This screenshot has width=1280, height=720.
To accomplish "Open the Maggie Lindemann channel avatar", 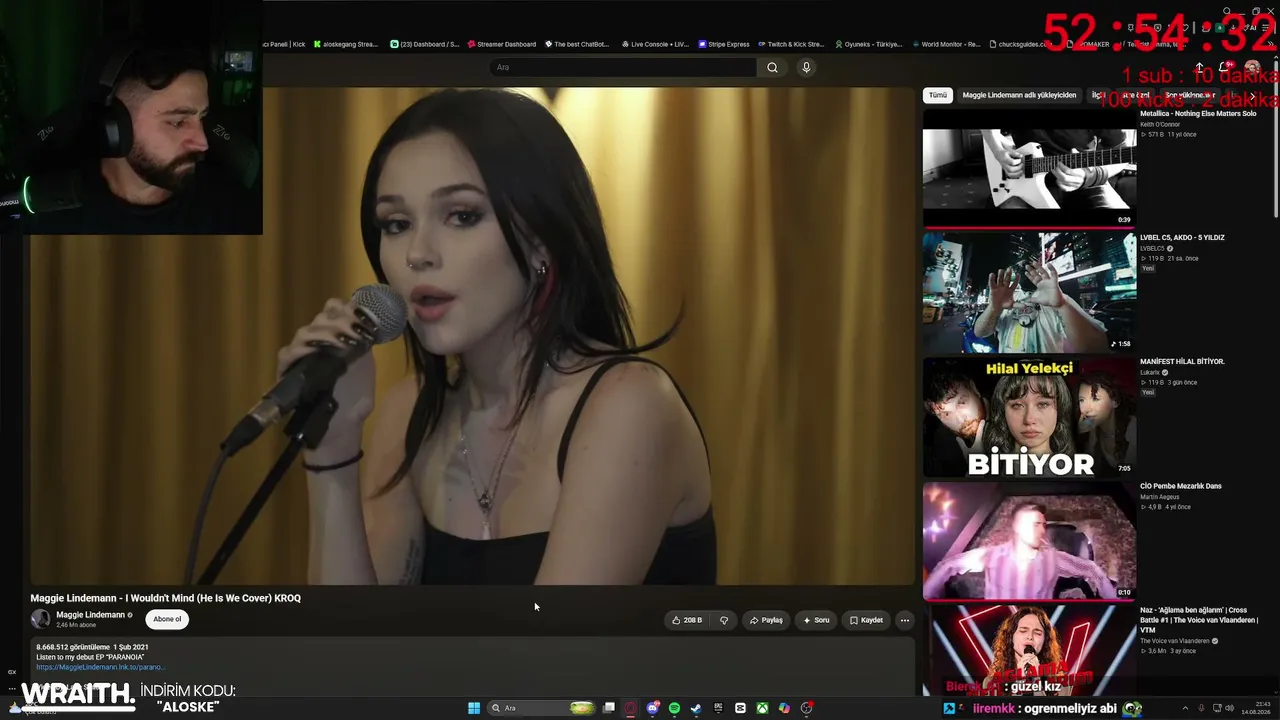I will (x=40, y=619).
